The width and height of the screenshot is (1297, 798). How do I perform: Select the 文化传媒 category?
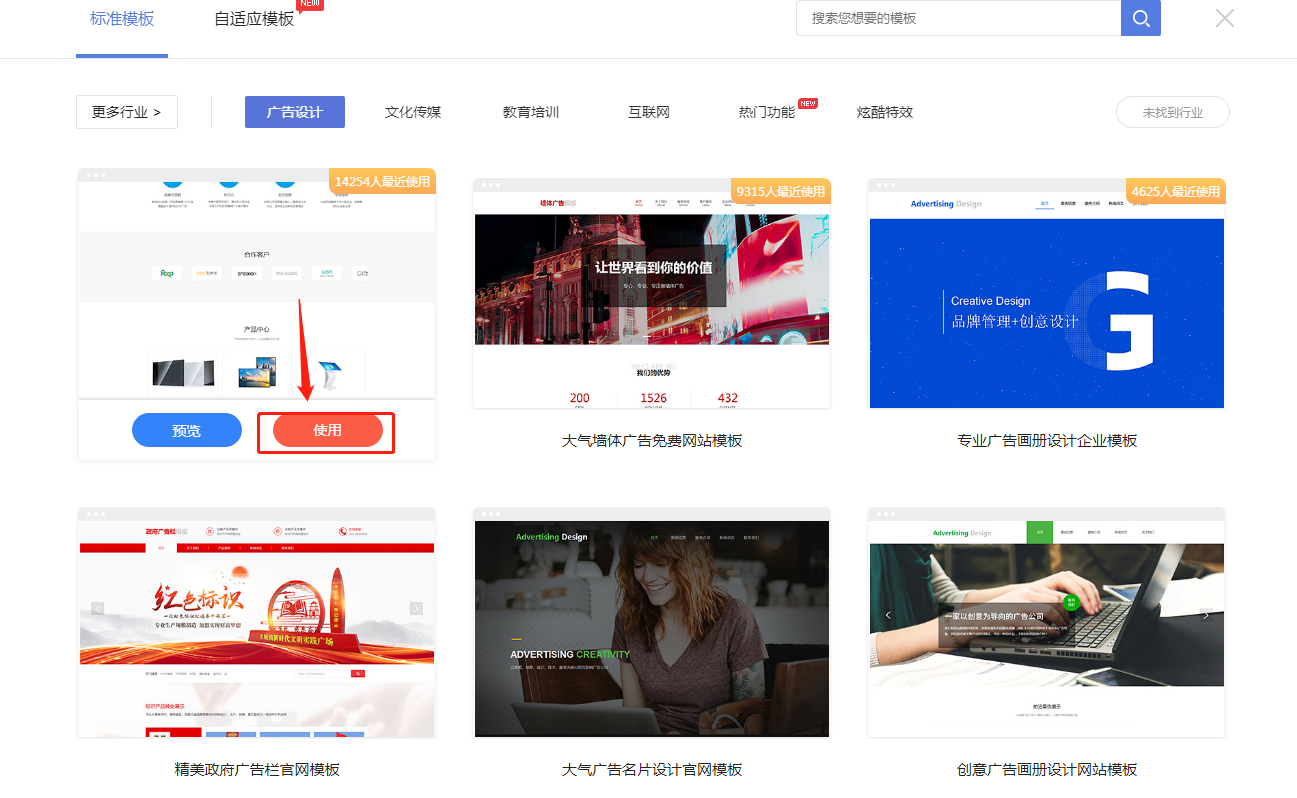point(413,112)
